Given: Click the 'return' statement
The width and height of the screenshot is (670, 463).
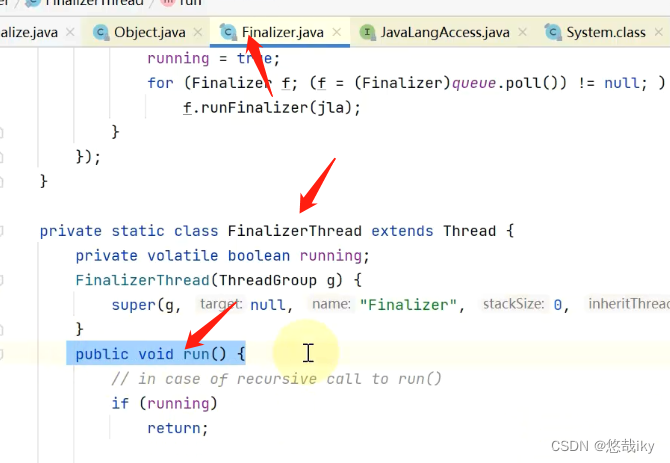Looking at the screenshot, I should (x=173, y=429).
